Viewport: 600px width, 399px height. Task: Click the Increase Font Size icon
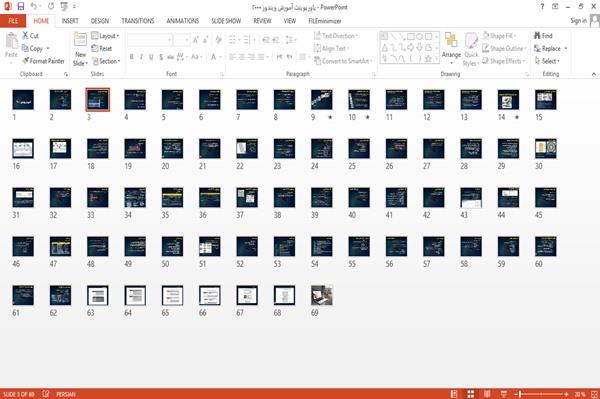click(x=196, y=40)
